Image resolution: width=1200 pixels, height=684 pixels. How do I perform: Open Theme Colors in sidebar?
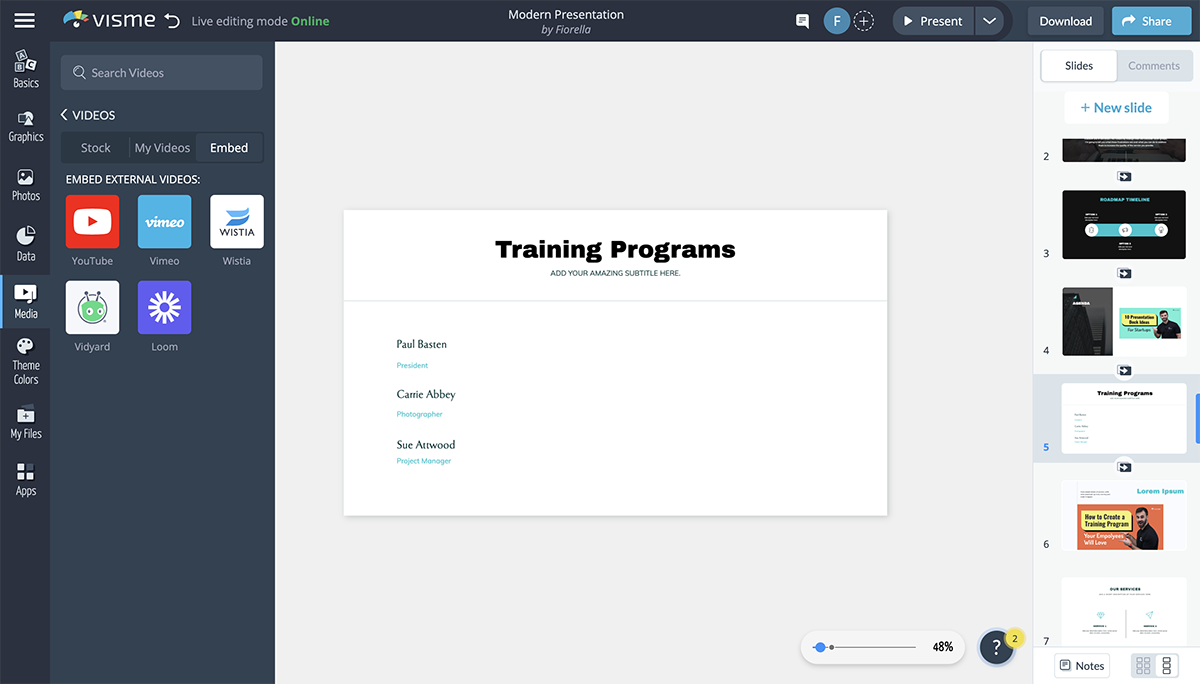point(25,361)
